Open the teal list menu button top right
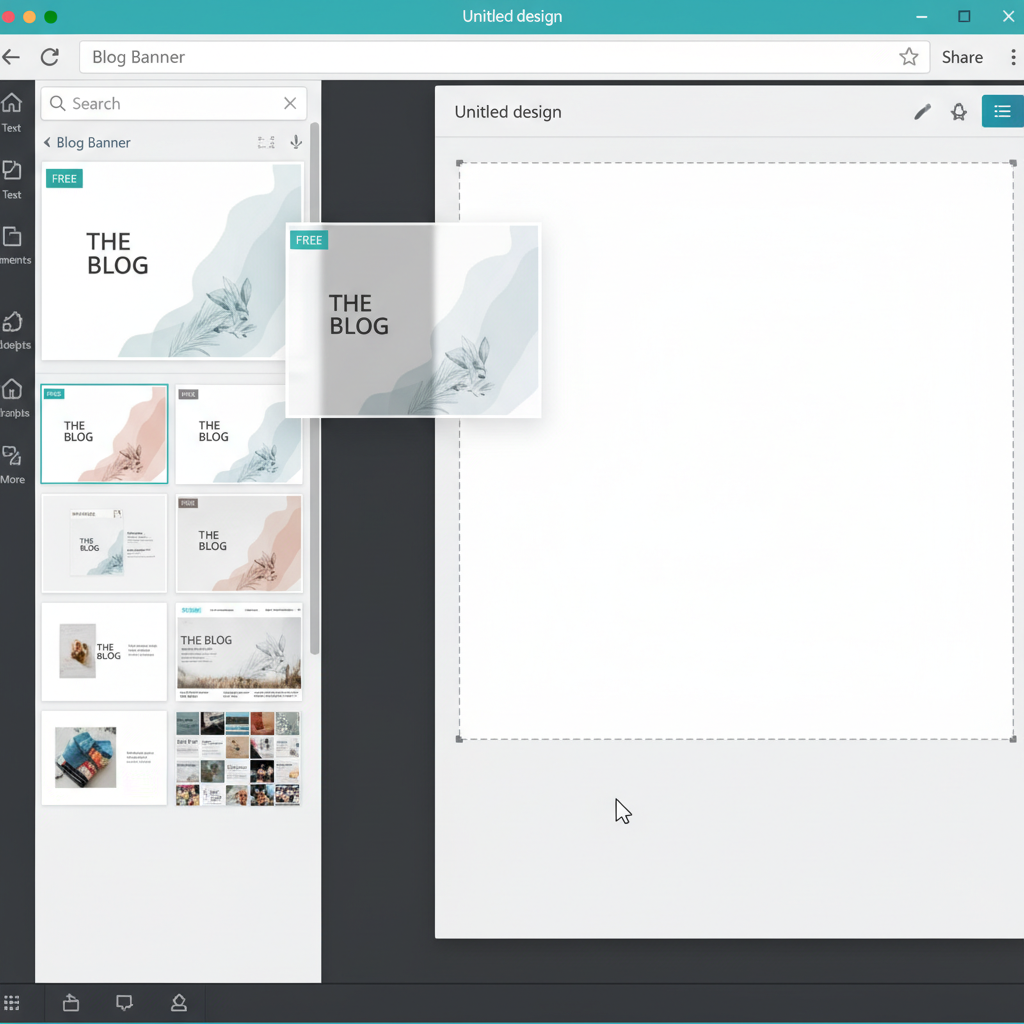This screenshot has width=1024, height=1024. click(1003, 111)
